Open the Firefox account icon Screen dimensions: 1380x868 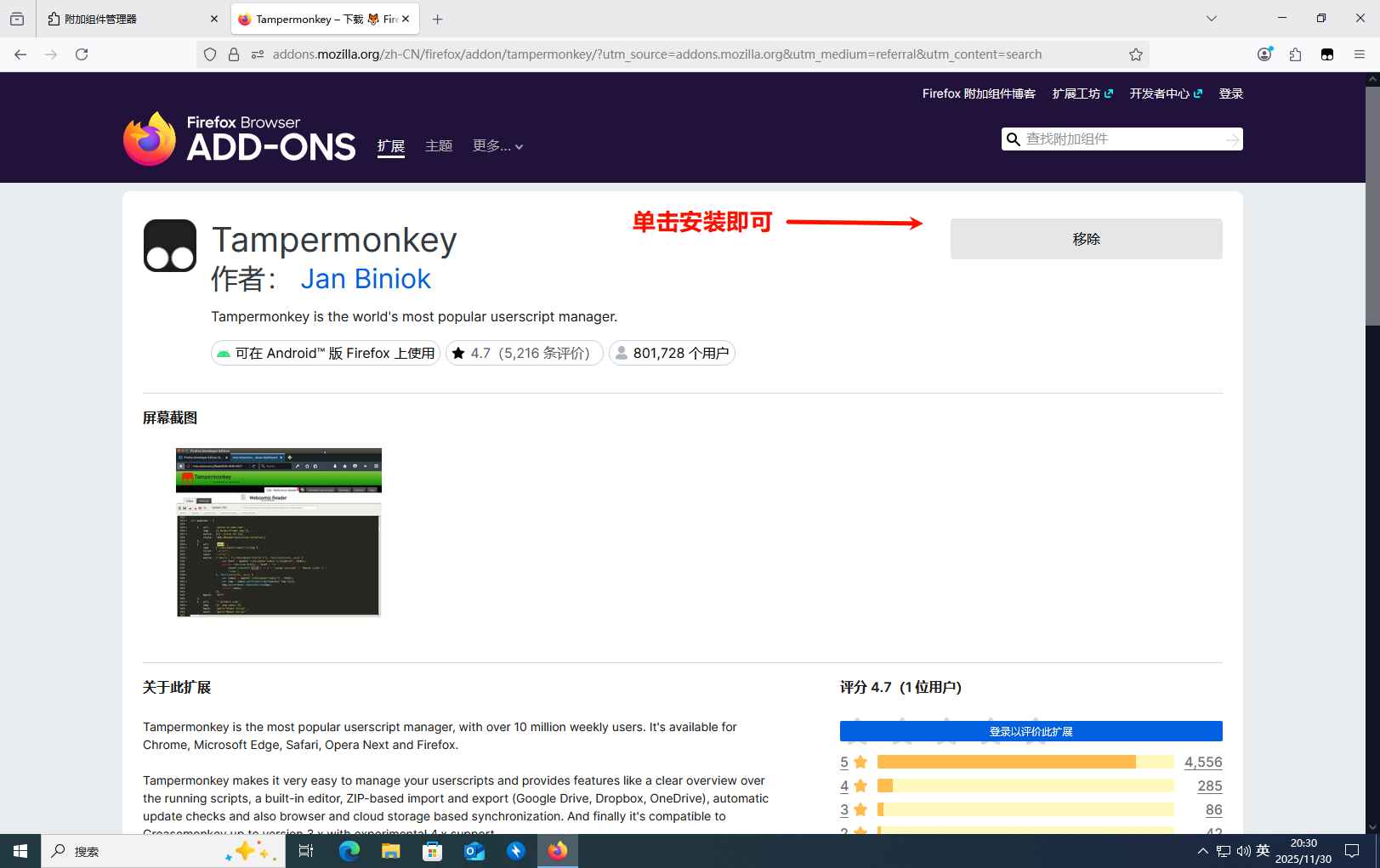1264,54
